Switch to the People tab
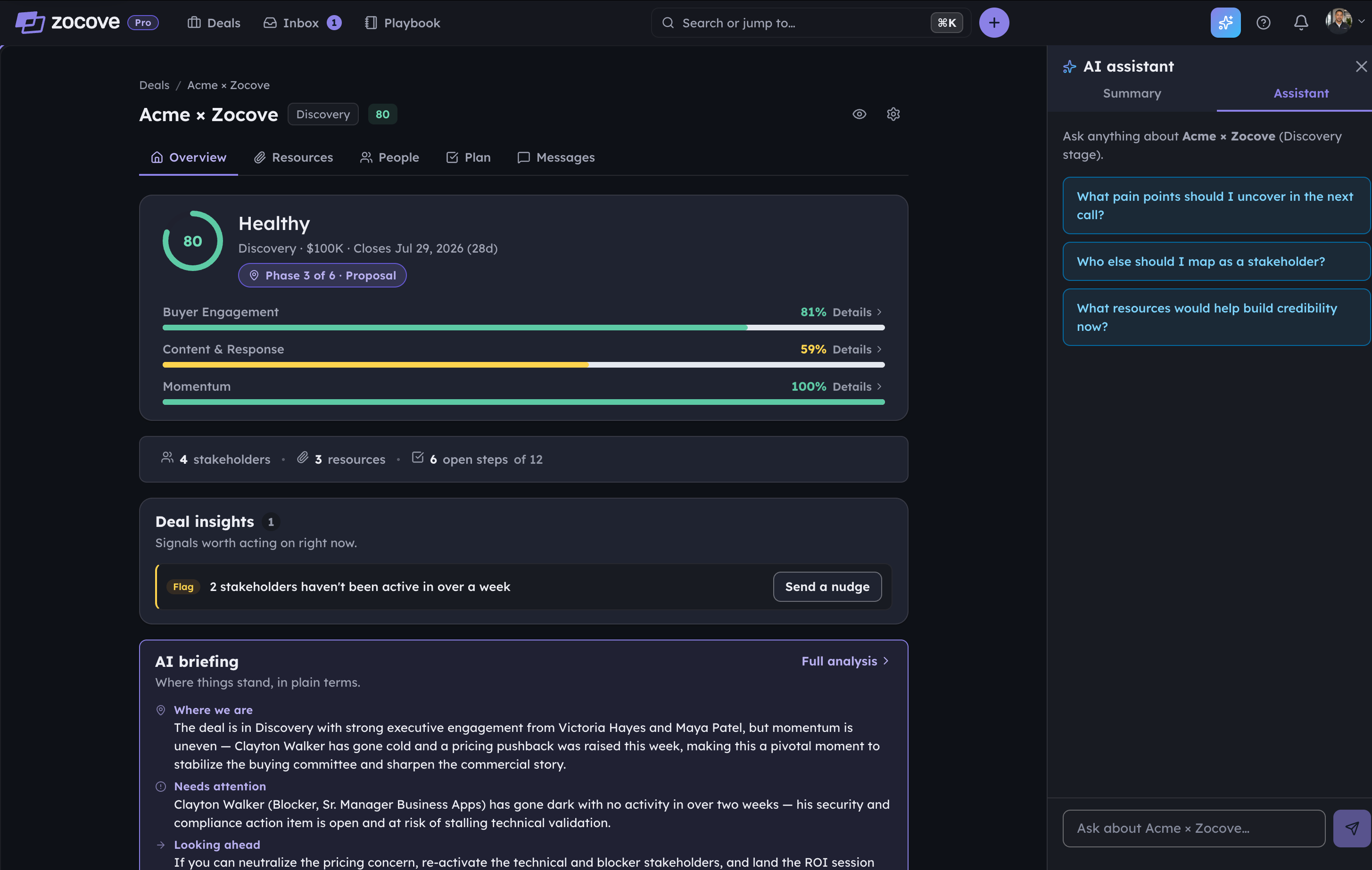1372x870 pixels. coord(390,157)
